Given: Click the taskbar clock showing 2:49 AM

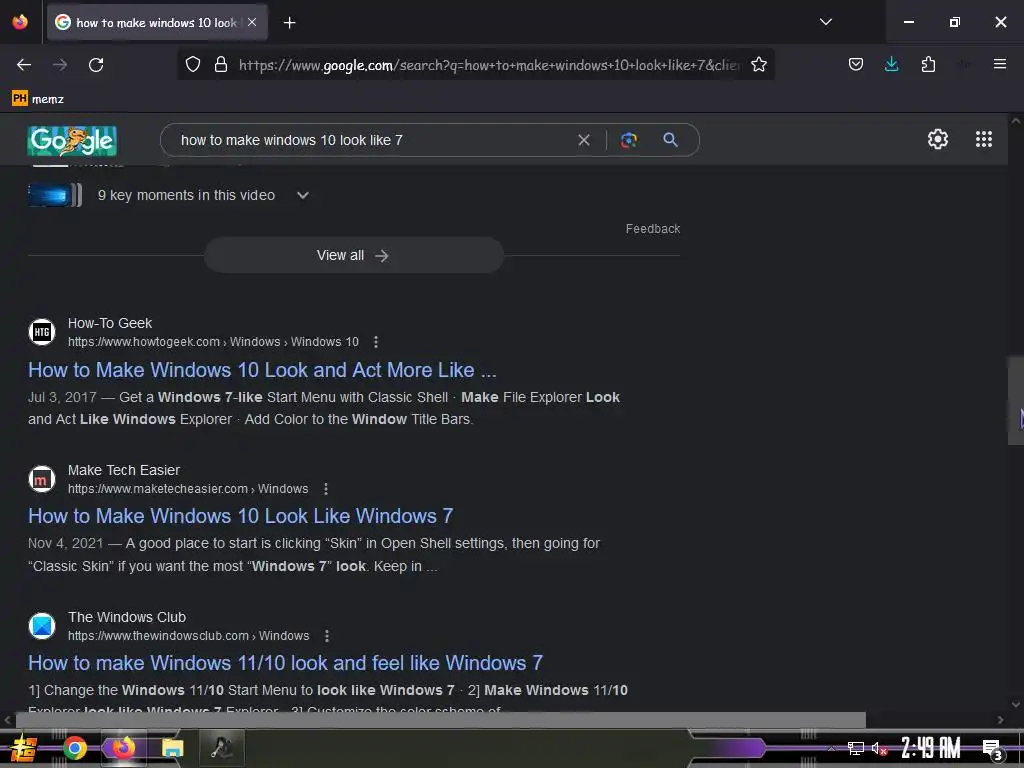Looking at the screenshot, I should point(930,748).
